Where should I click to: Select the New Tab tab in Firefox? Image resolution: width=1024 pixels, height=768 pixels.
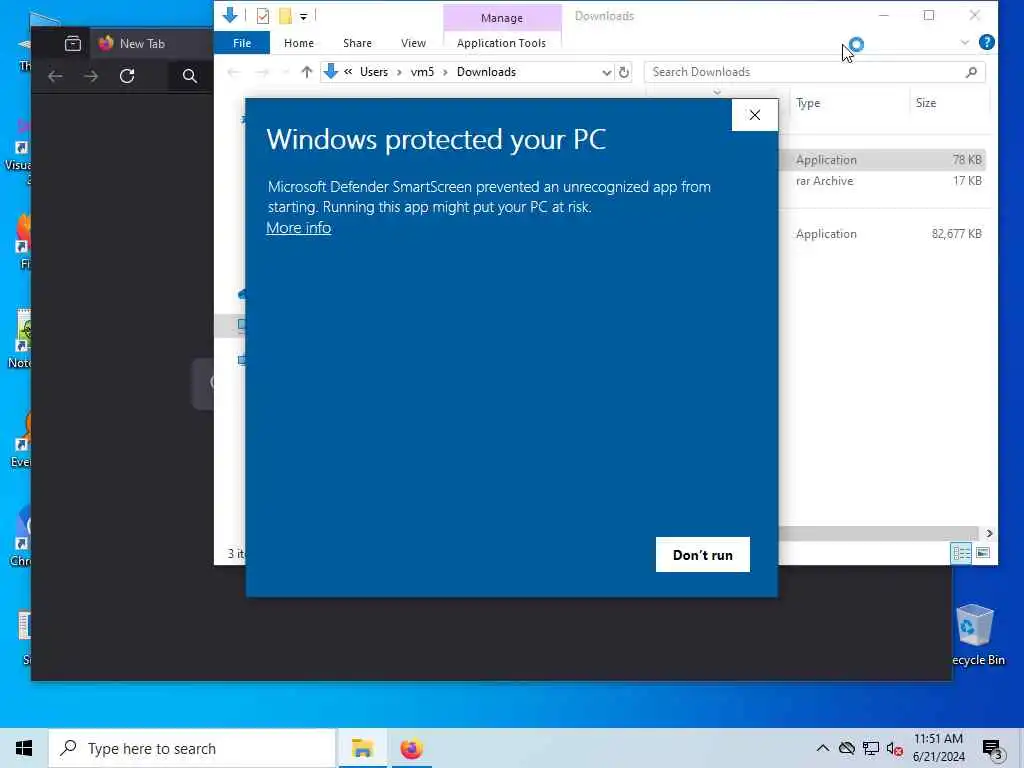(x=152, y=44)
